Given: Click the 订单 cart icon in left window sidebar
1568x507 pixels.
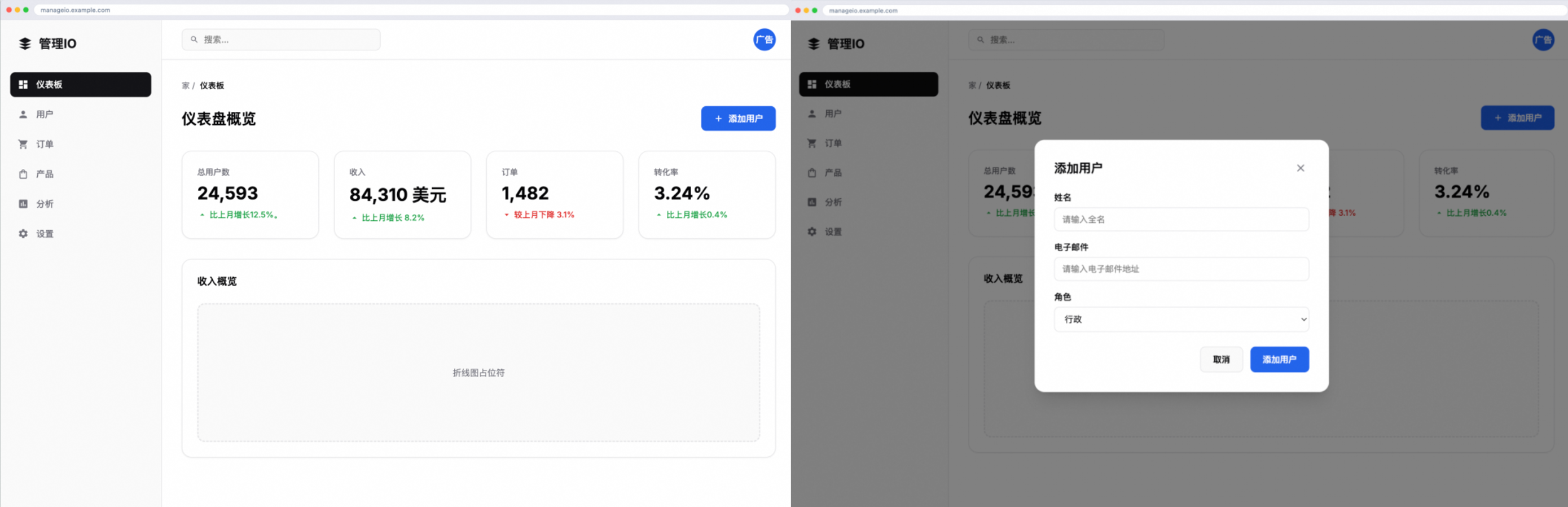Looking at the screenshot, I should (x=23, y=144).
